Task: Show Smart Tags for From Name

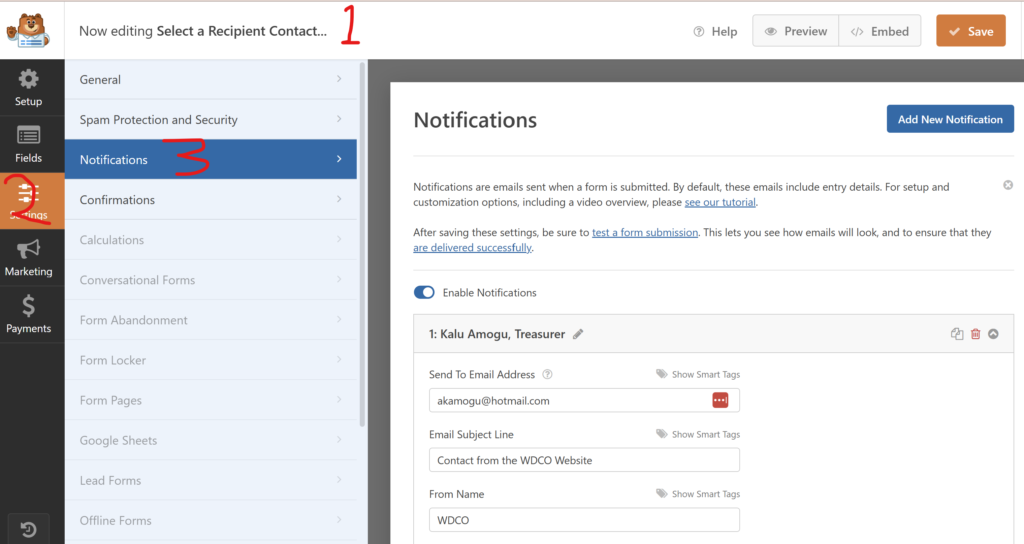Action: tap(698, 494)
